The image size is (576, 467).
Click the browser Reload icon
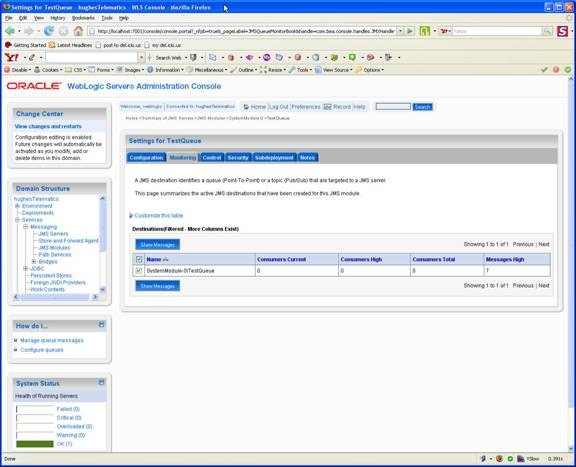tap(48, 31)
